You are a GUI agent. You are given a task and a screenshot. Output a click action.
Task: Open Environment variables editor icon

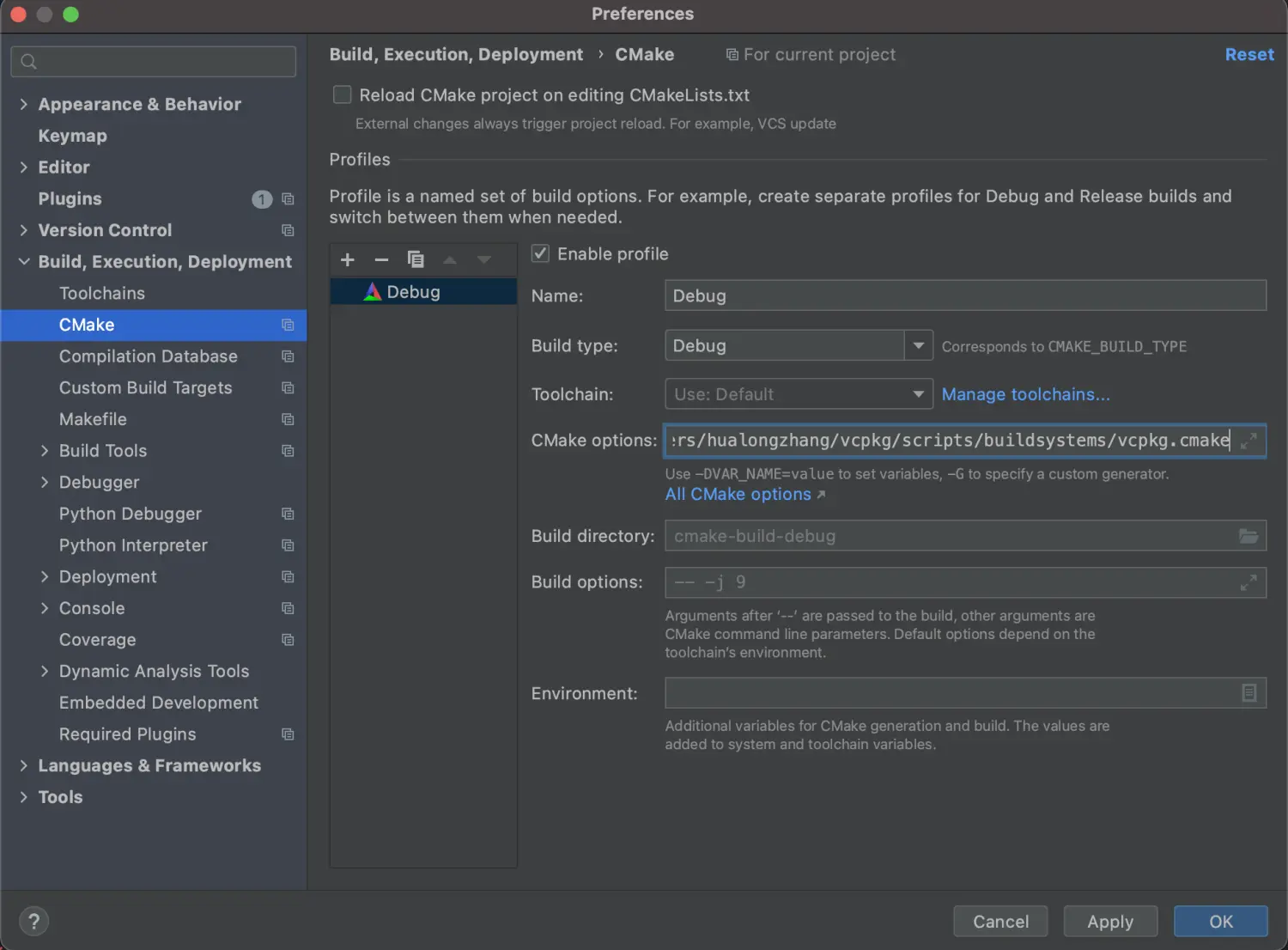(1249, 692)
